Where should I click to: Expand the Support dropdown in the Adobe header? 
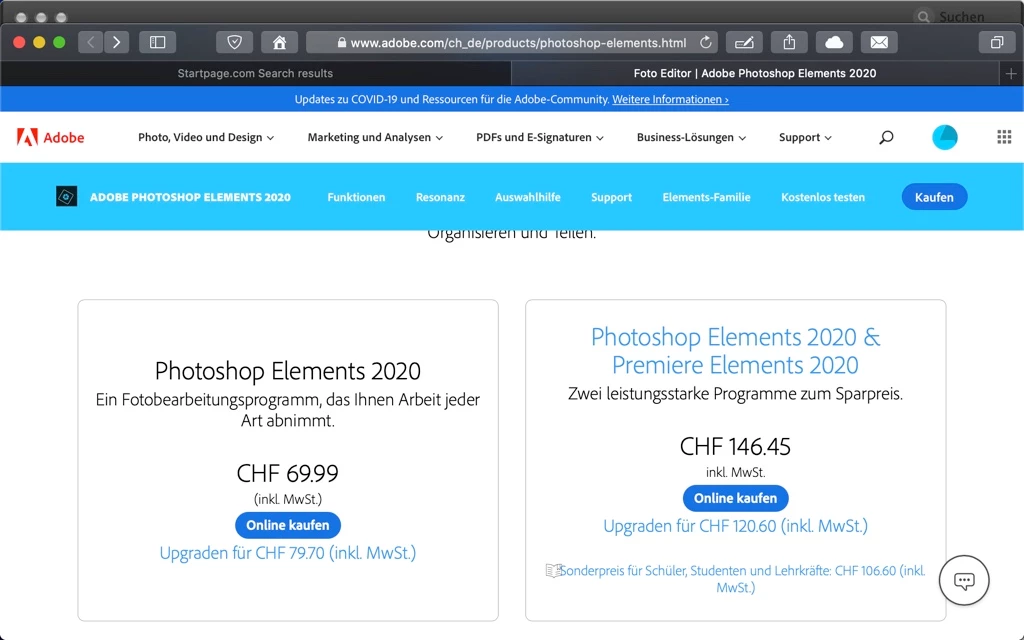click(x=805, y=137)
